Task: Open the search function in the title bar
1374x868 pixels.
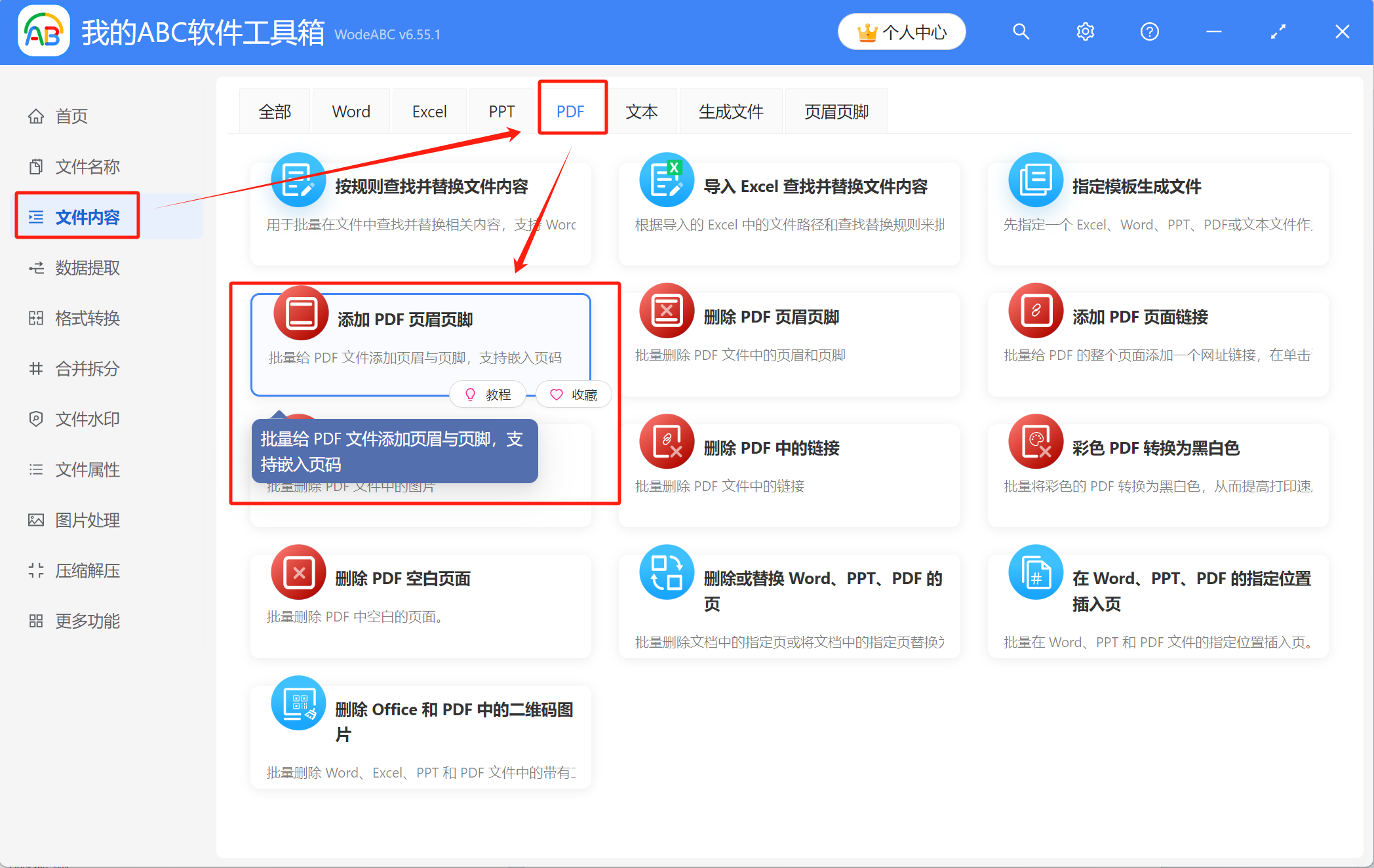Action: (x=1021, y=31)
